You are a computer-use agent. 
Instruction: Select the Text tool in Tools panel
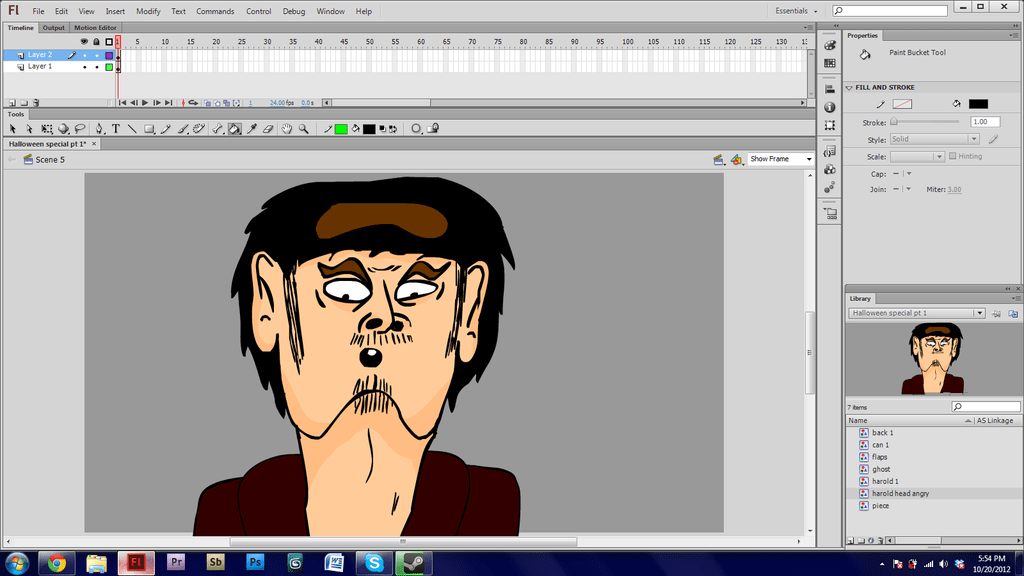[x=116, y=129]
